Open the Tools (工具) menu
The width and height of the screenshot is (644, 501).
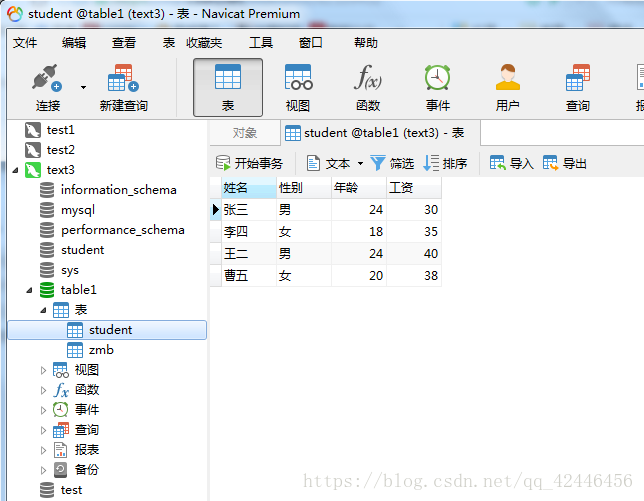coord(261,43)
